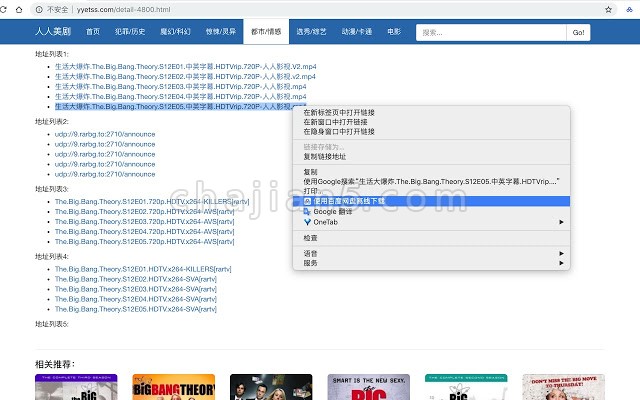Click the 人人美剧 site logo
640x400 pixels.
(x=53, y=31)
